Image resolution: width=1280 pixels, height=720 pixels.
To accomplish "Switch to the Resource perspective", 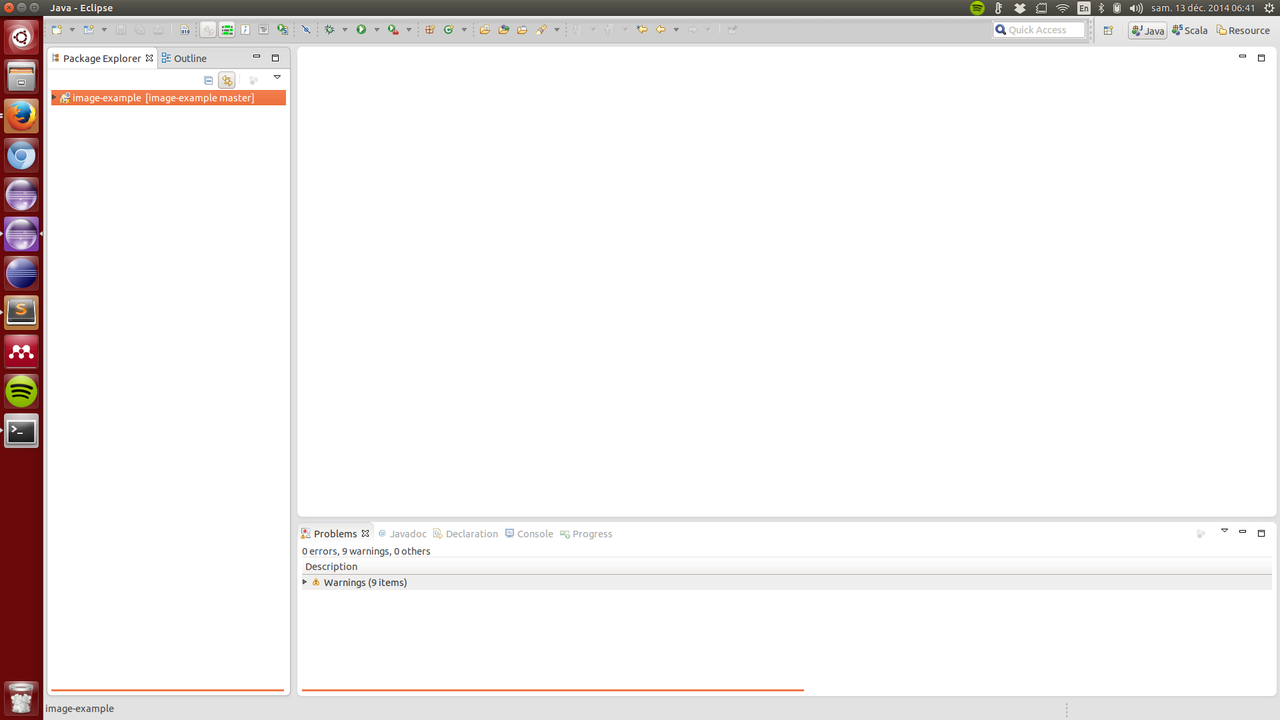I will pyautogui.click(x=1243, y=30).
